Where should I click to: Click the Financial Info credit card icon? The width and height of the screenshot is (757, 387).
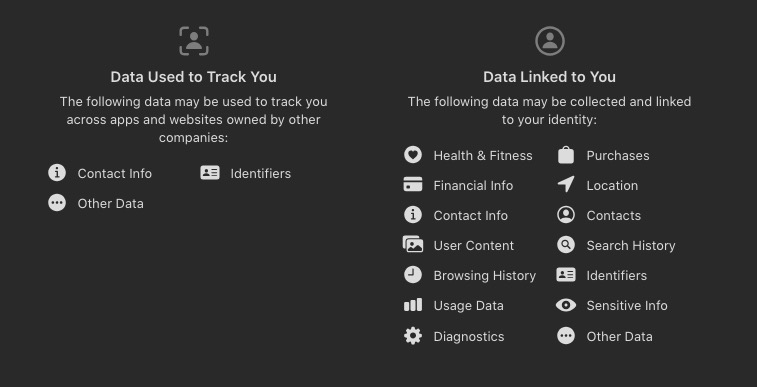pos(413,185)
